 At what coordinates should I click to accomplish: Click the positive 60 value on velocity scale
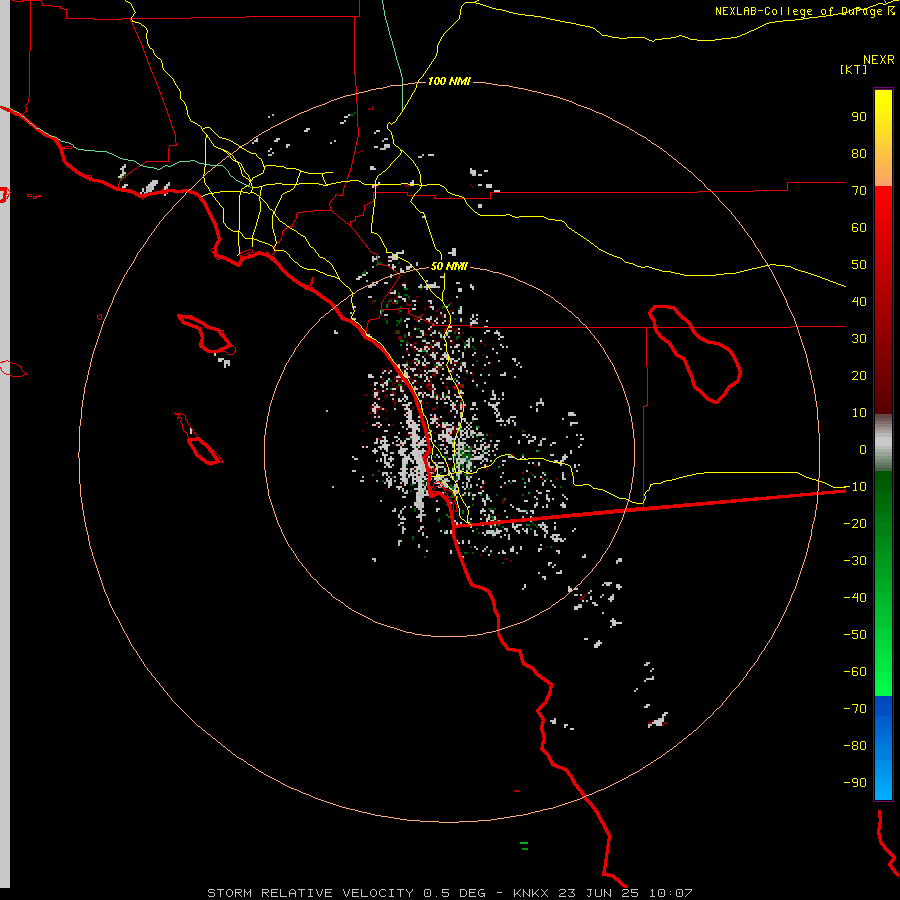click(x=859, y=228)
